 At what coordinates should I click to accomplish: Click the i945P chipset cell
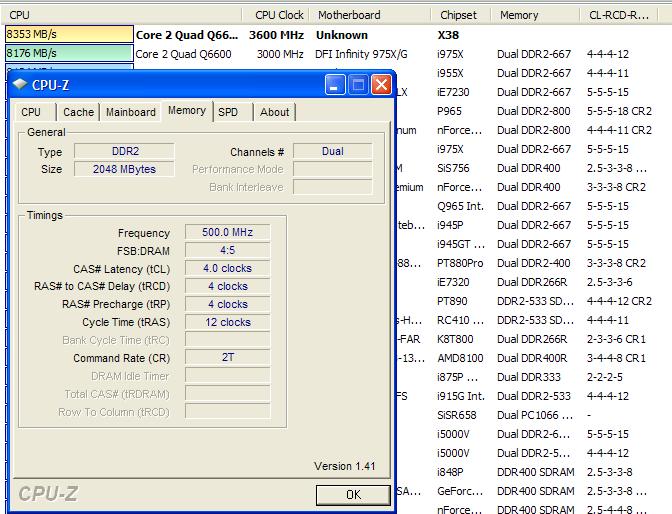pos(450,225)
